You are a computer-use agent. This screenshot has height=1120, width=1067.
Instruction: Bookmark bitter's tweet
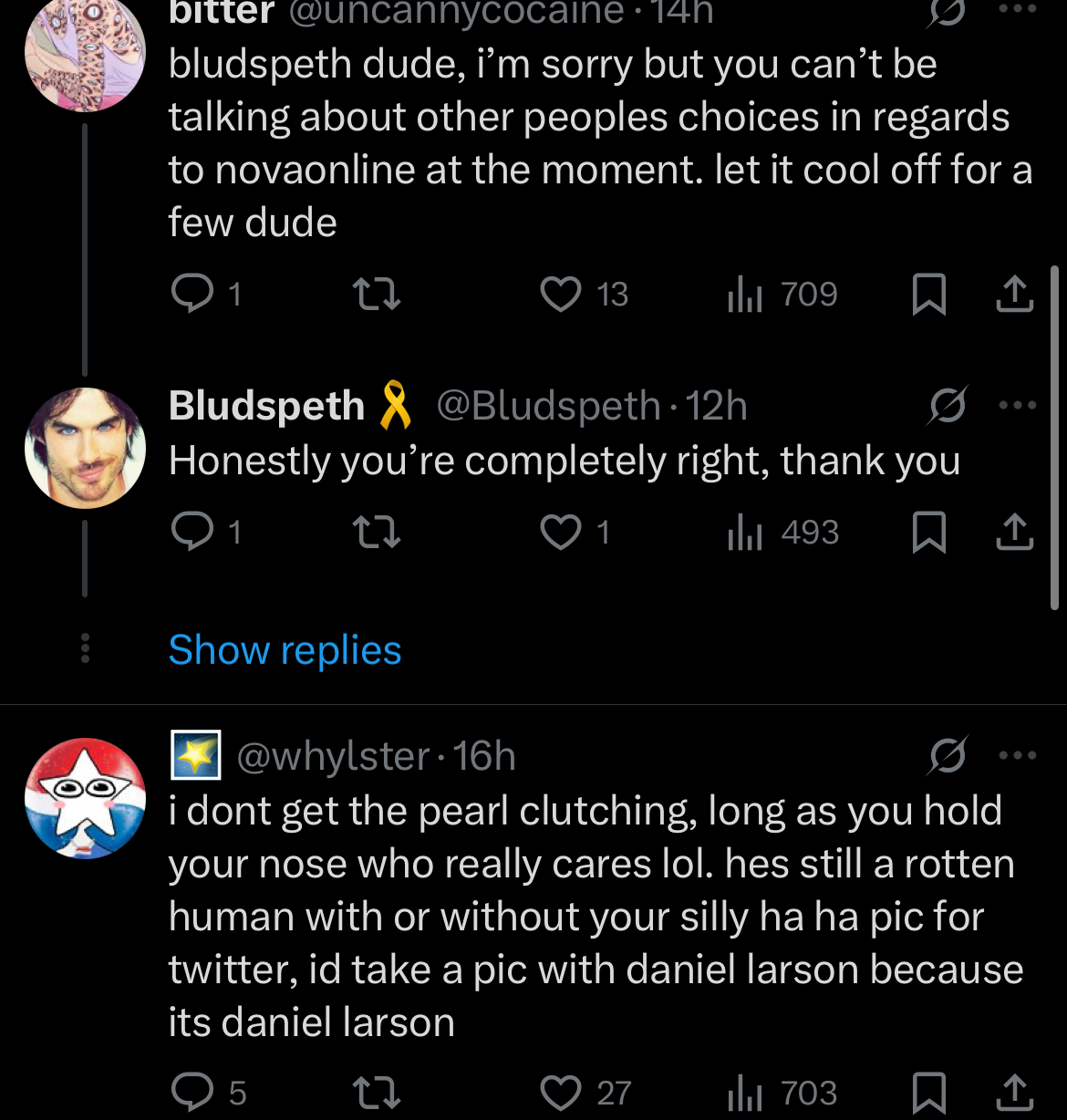tap(929, 295)
